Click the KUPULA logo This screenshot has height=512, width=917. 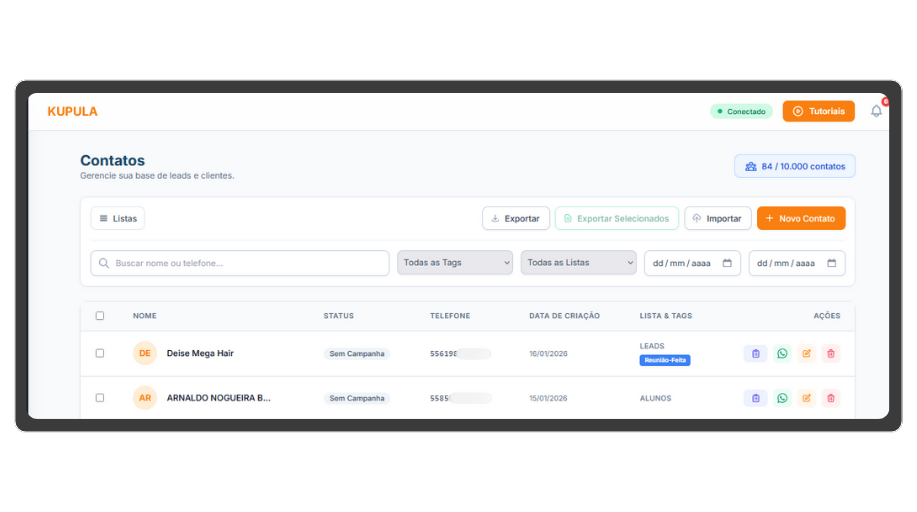pos(73,112)
